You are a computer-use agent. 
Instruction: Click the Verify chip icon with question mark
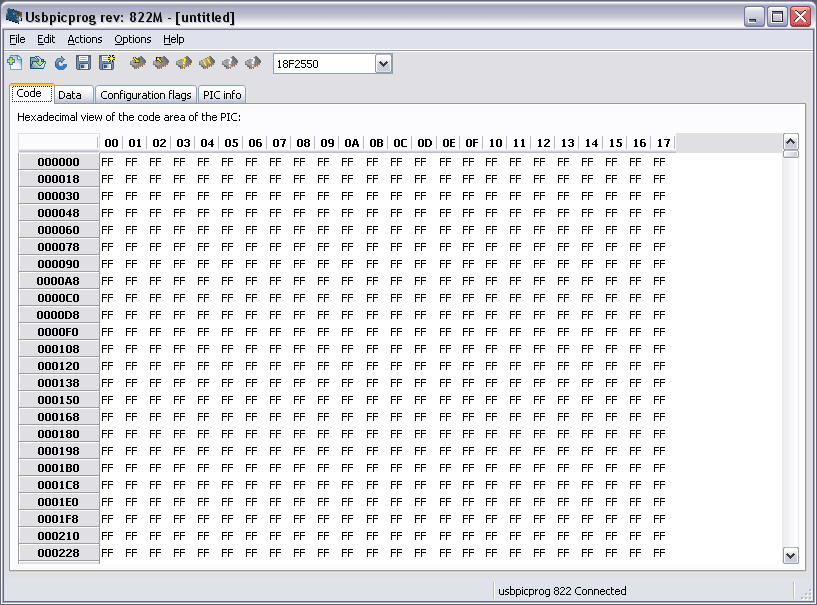pos(184,64)
